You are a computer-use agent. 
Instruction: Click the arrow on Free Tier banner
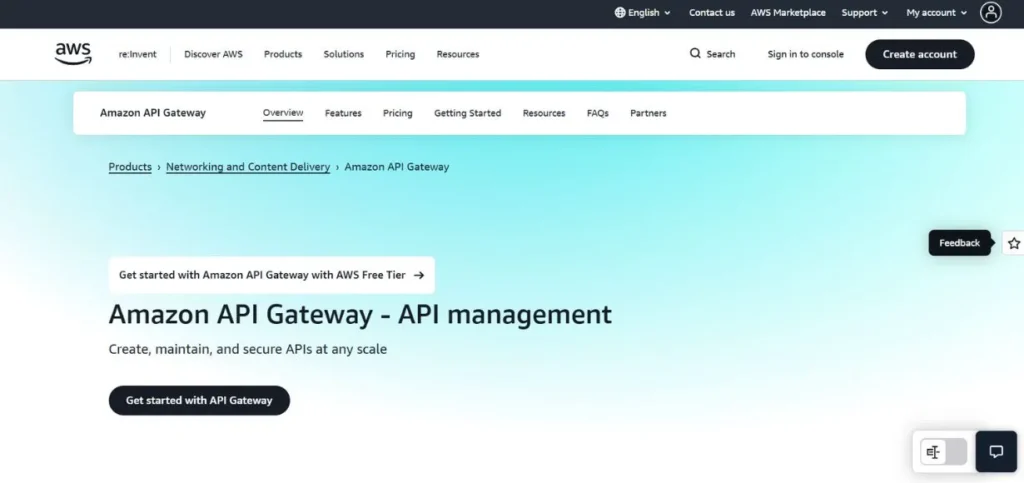pyautogui.click(x=418, y=275)
